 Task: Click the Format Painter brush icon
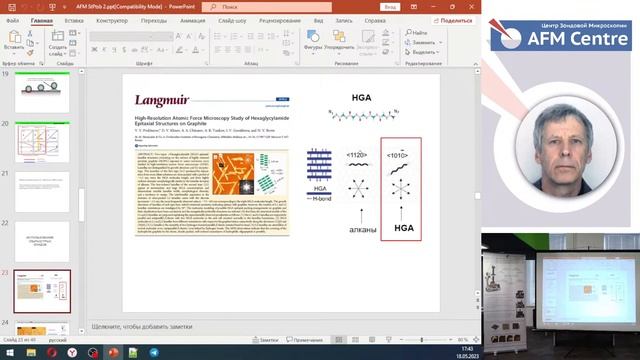30,53
